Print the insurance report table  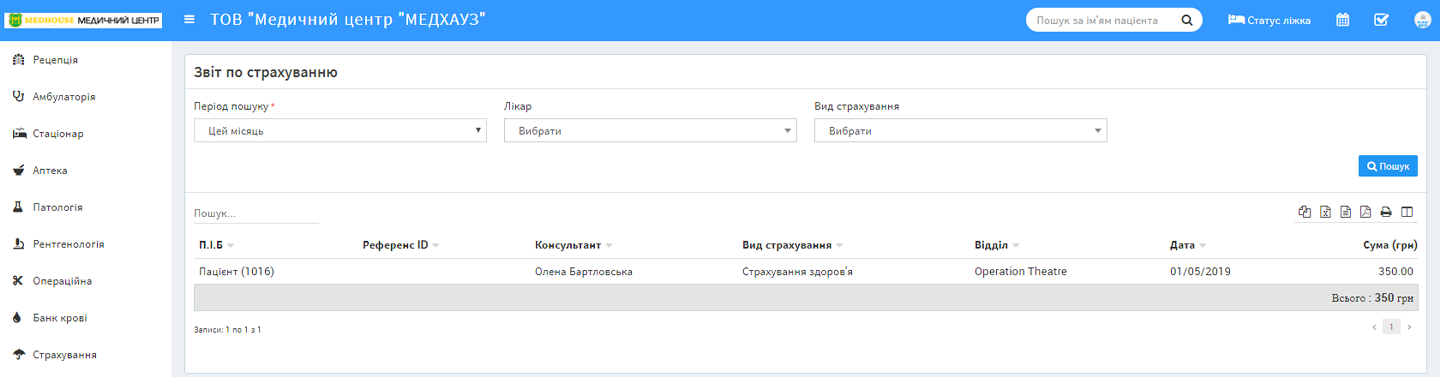tap(1386, 212)
